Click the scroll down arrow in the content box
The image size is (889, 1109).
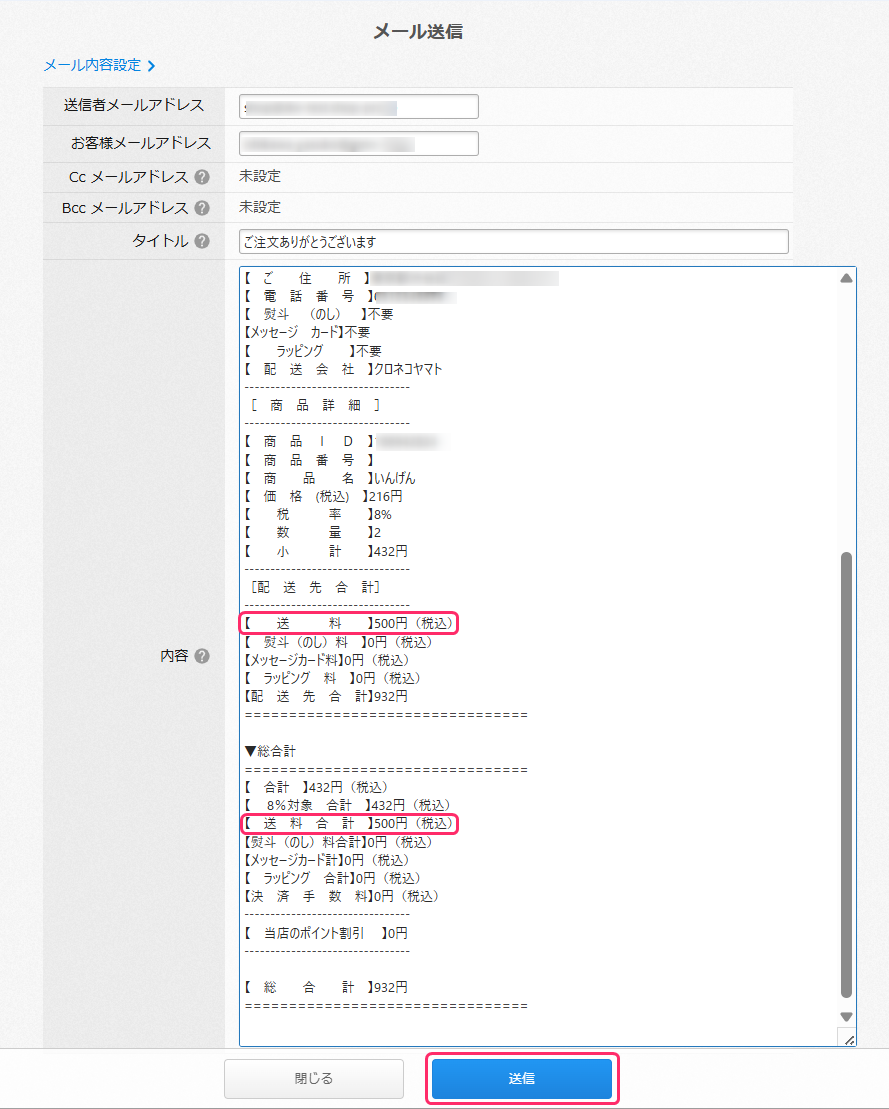pos(846,1017)
